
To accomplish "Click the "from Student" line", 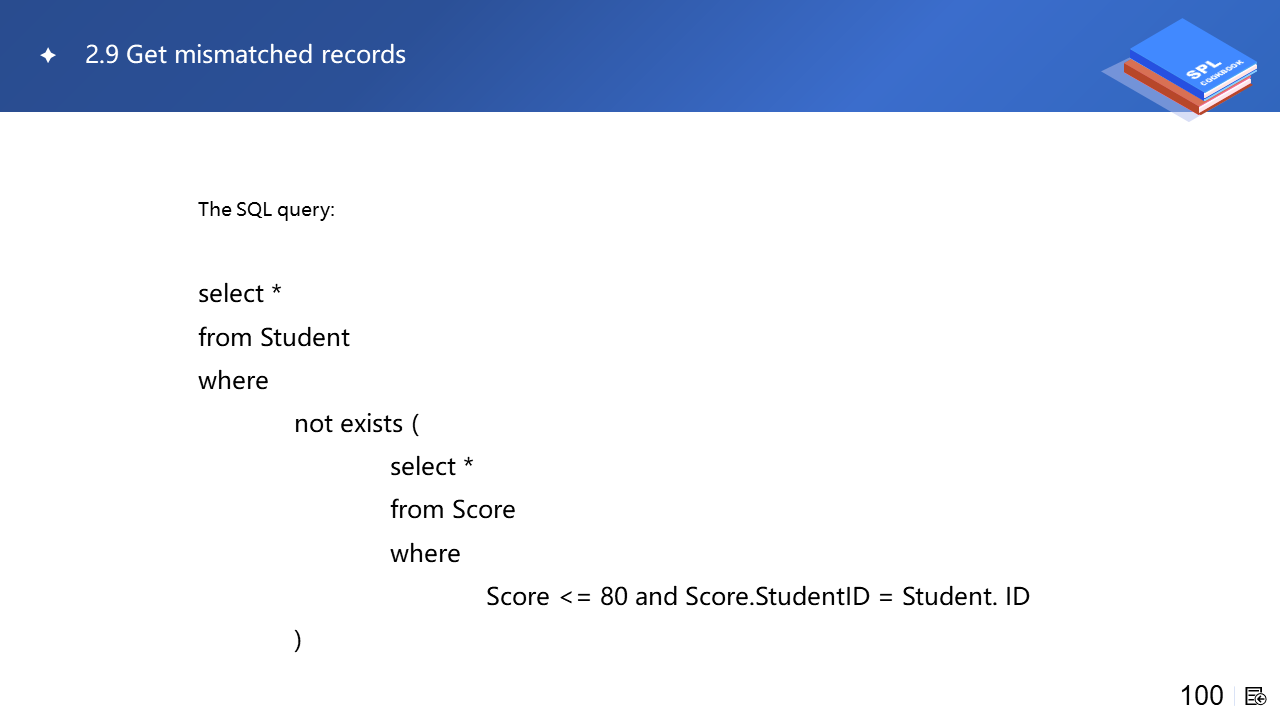I will point(274,337).
